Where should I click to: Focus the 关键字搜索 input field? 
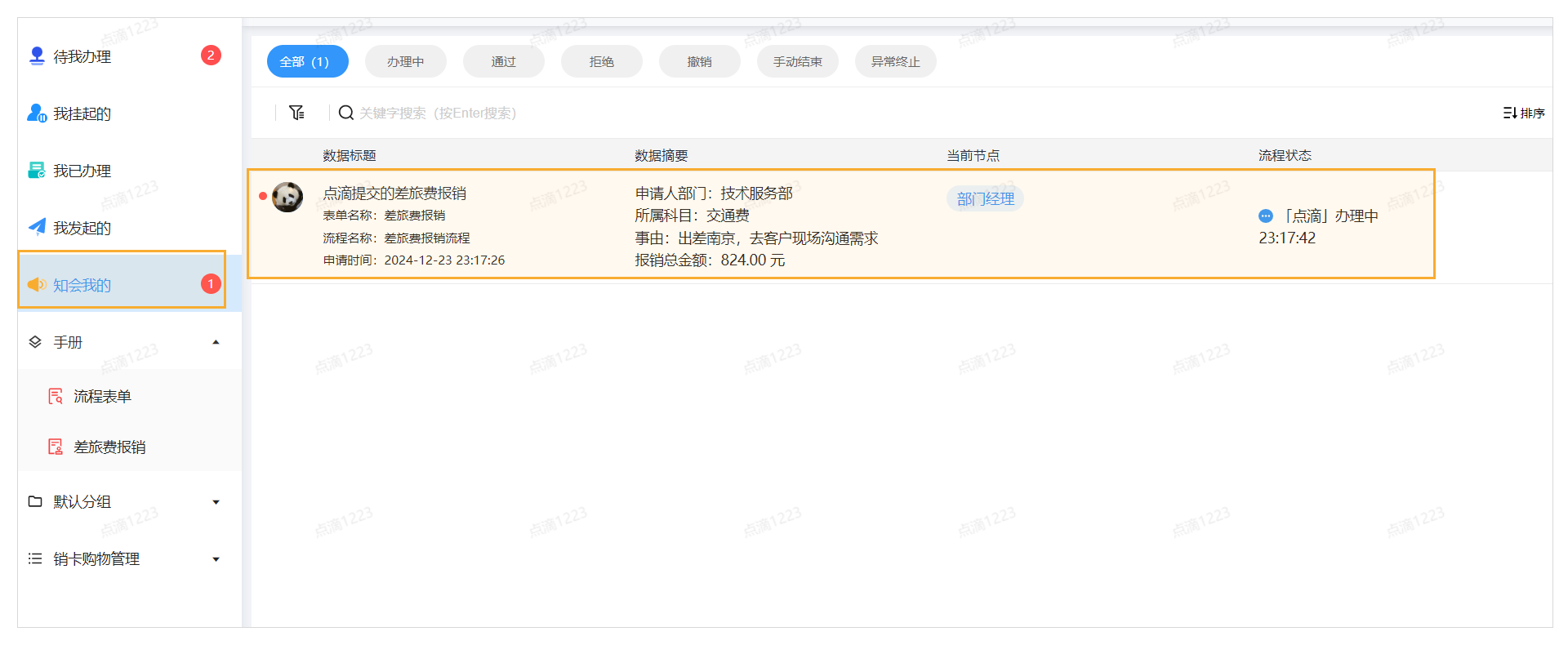tap(438, 113)
